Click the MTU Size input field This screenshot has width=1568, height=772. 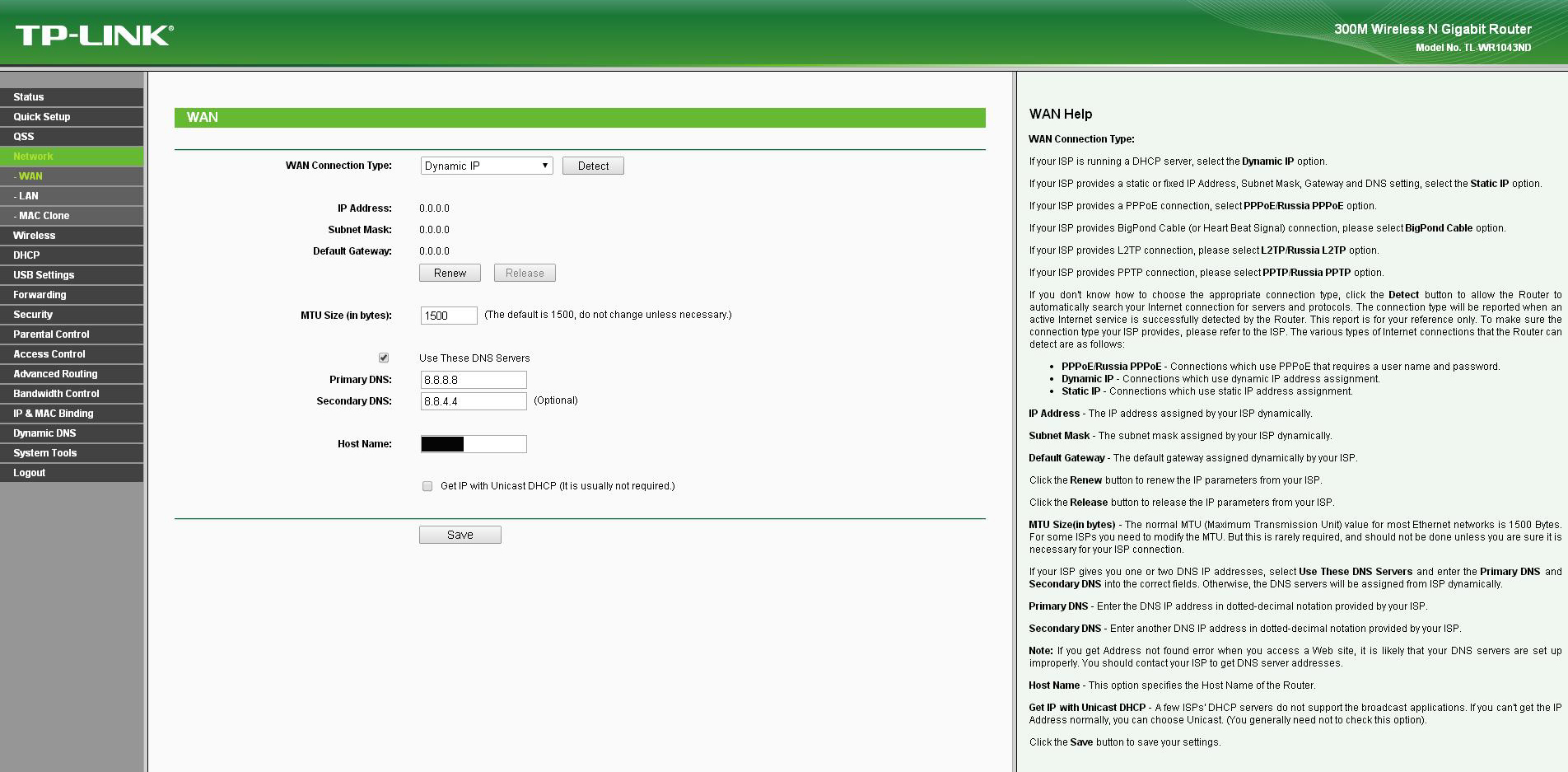(x=449, y=316)
